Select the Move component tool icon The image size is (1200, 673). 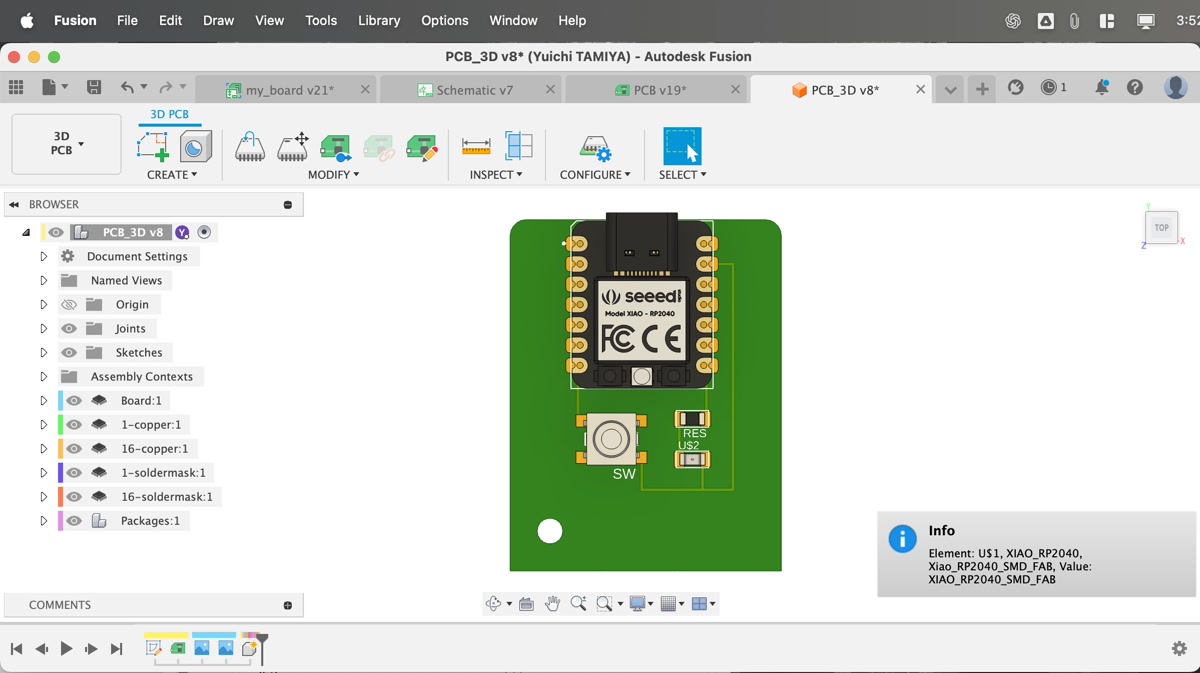tap(293, 148)
